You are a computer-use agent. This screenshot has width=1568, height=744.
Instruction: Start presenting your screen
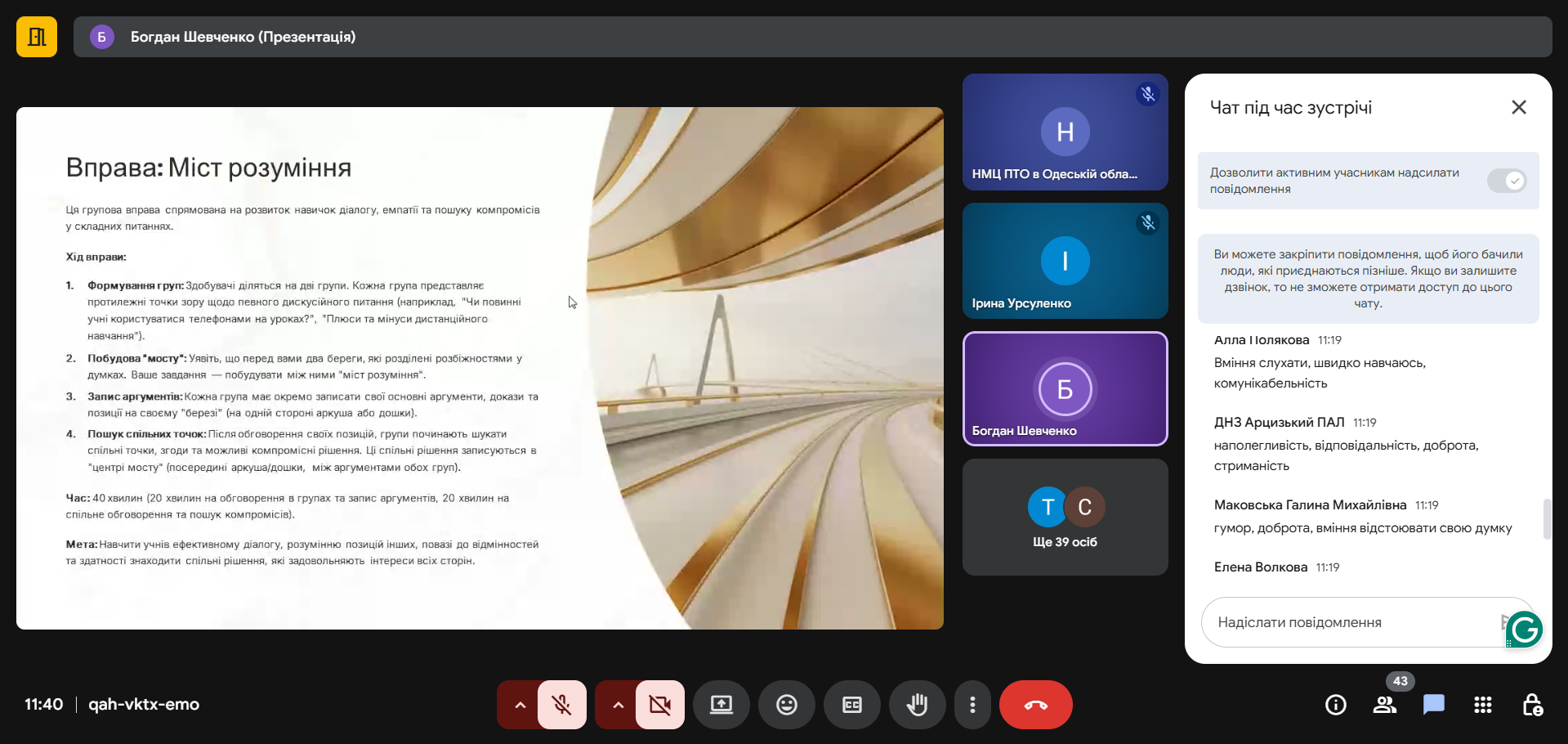click(x=721, y=705)
